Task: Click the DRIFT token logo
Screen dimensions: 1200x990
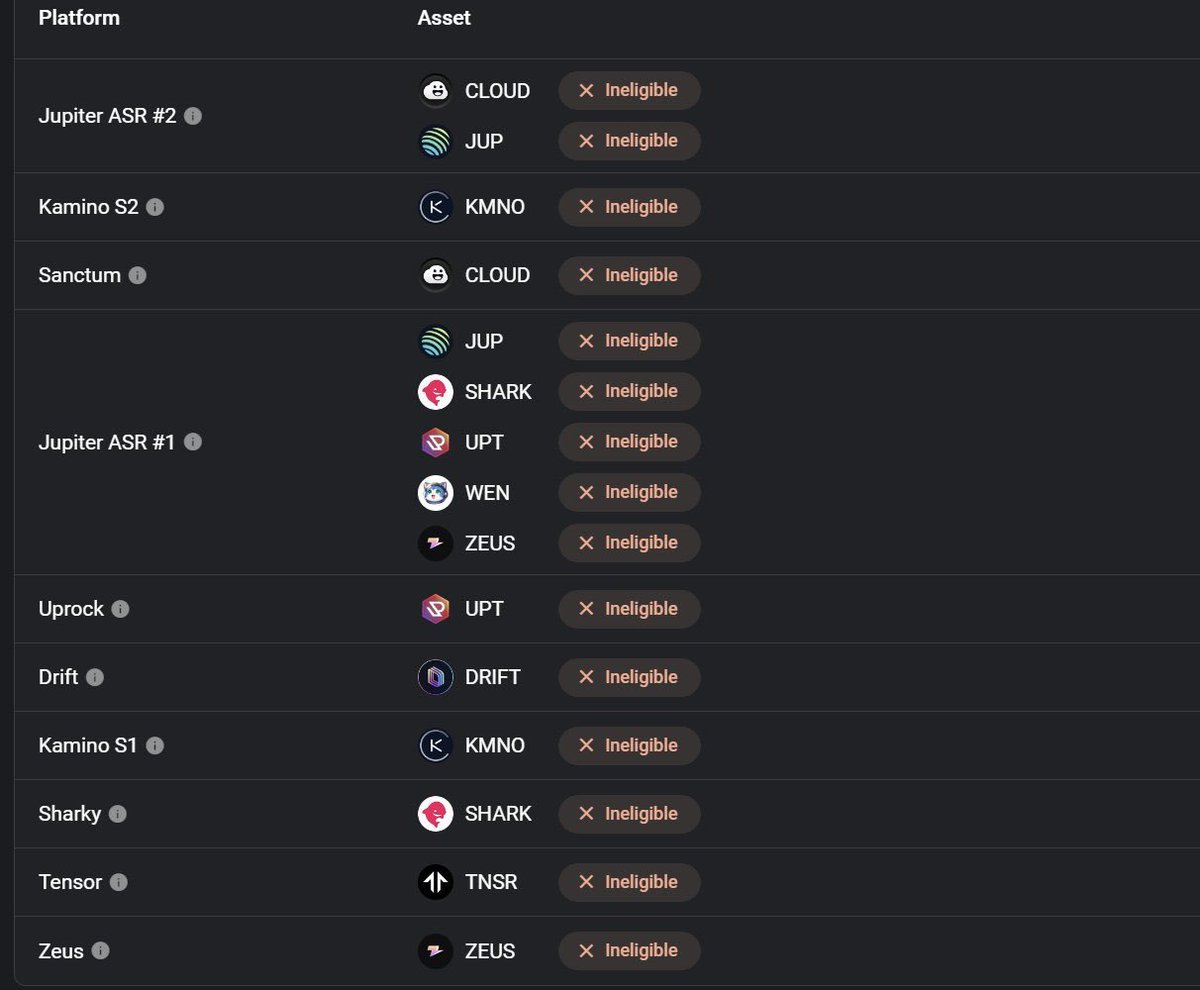Action: pos(435,677)
